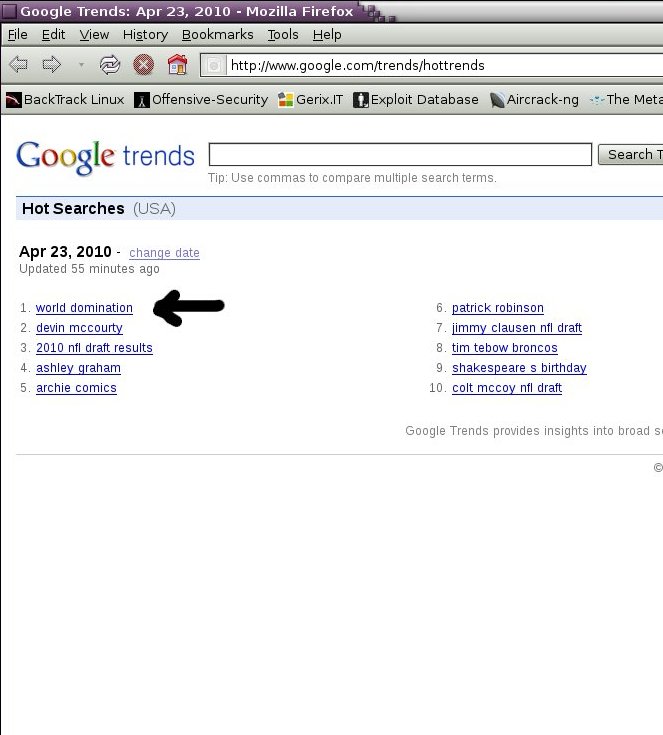Open the 2010 nfl draft results link
Image resolution: width=663 pixels, height=735 pixels.
point(94,348)
